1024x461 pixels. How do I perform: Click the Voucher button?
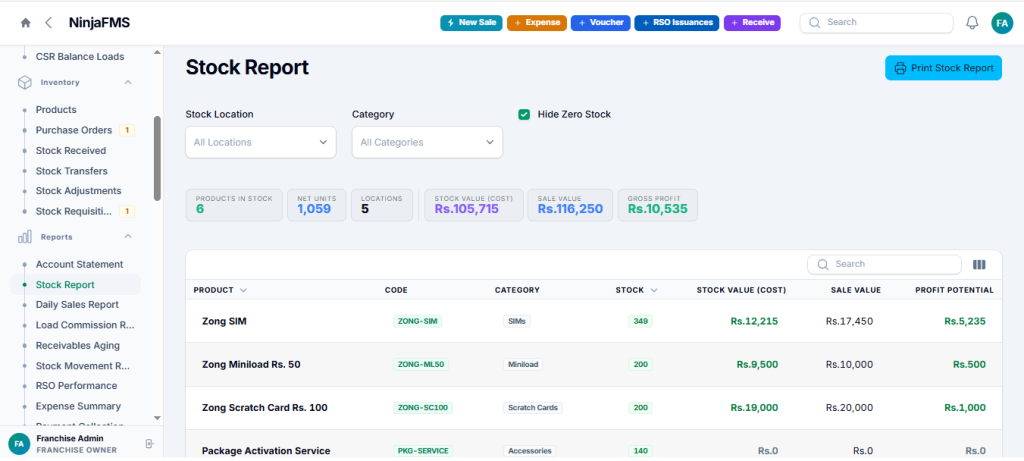pyautogui.click(x=601, y=23)
